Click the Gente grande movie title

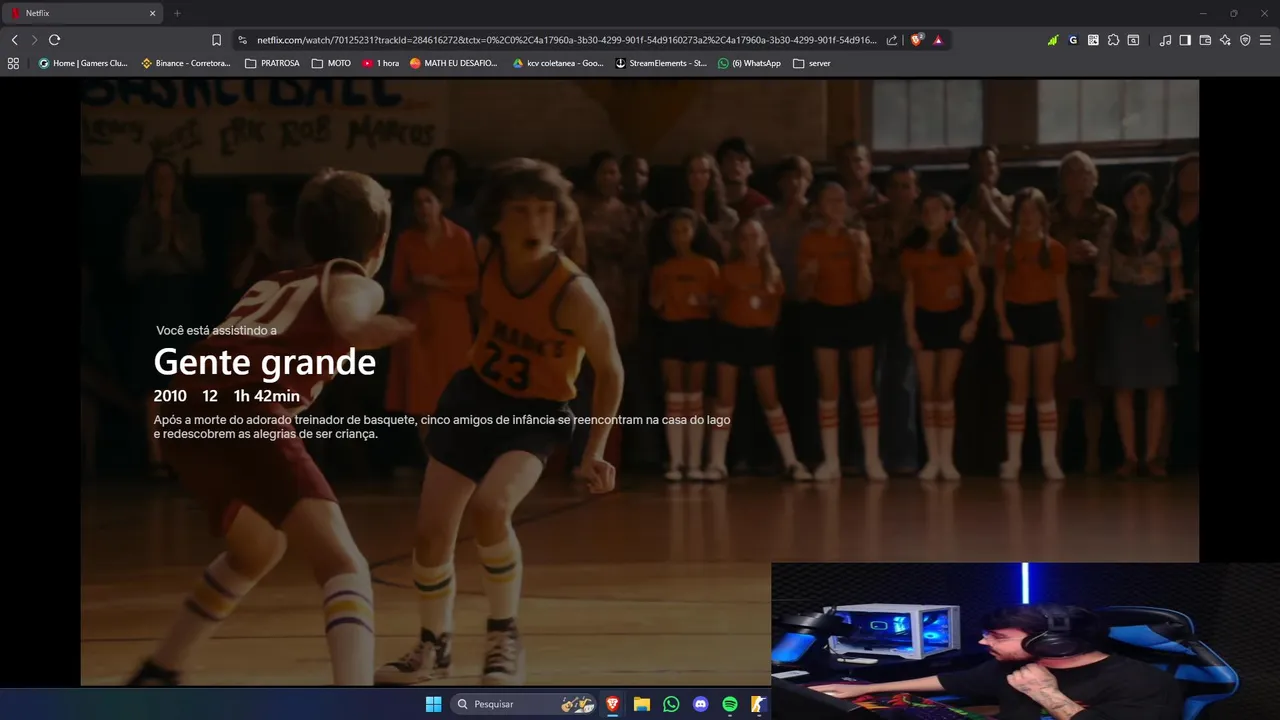click(265, 362)
